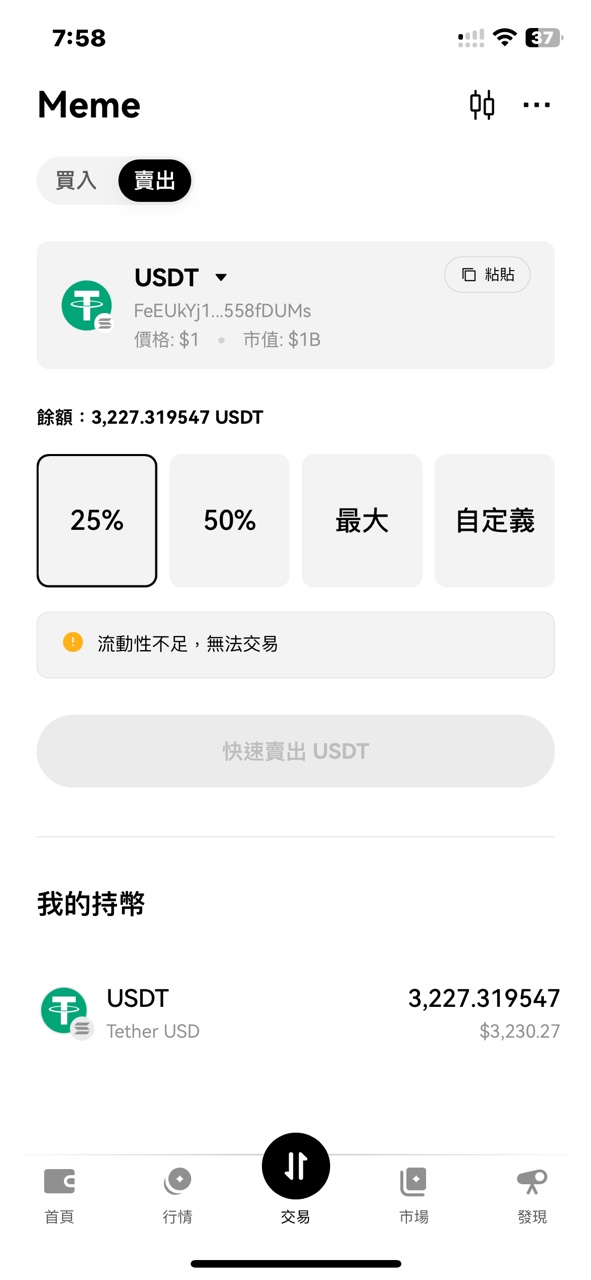Open the candlestick chart settings icon
This screenshot has height=1280, width=591.
[482, 105]
